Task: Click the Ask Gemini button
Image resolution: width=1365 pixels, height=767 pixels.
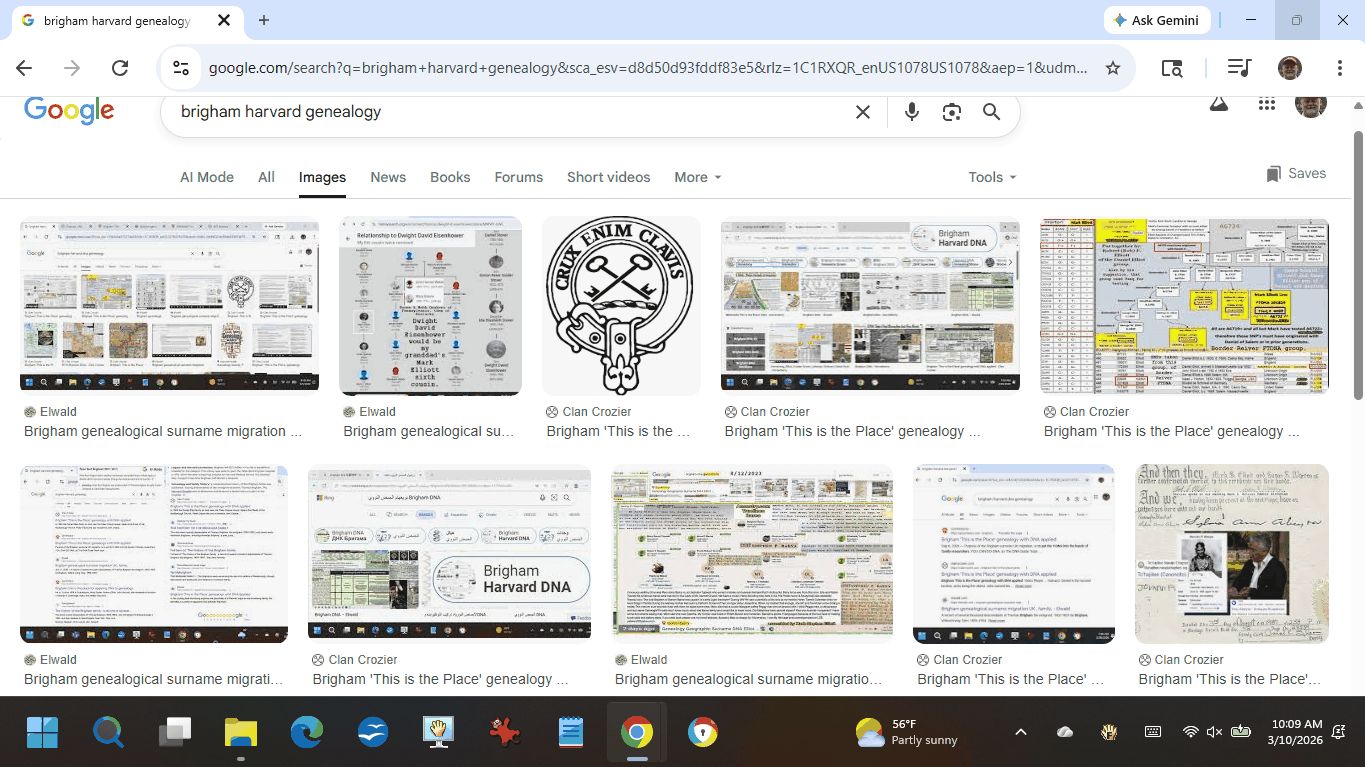Action: [x=1158, y=20]
